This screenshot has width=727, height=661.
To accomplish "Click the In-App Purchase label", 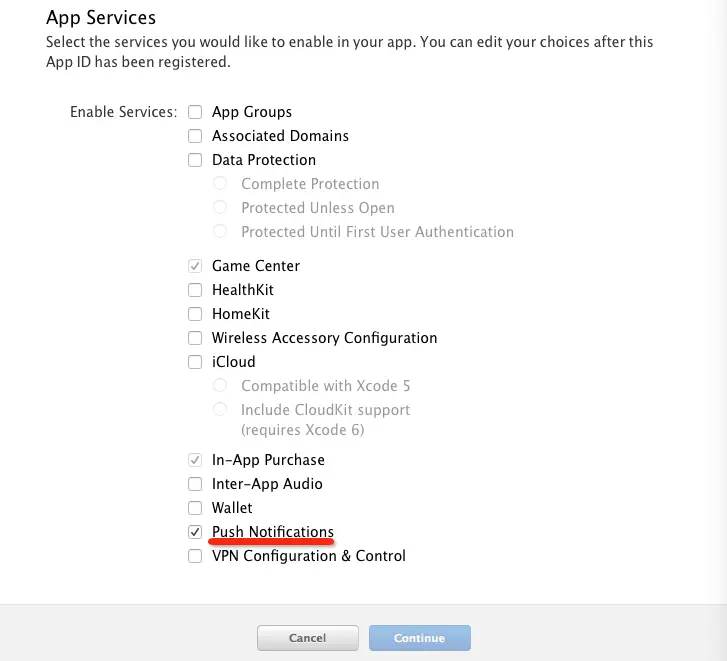I will (268, 460).
